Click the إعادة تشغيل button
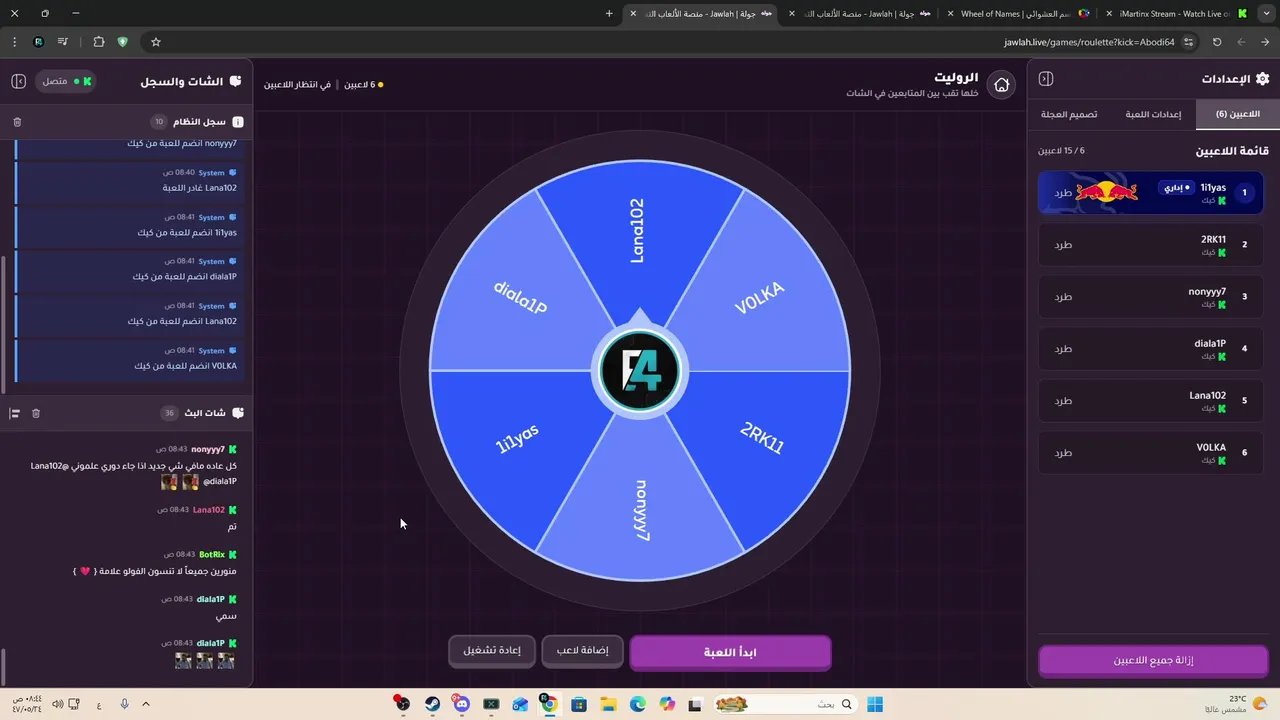1280x720 pixels. 492,651
